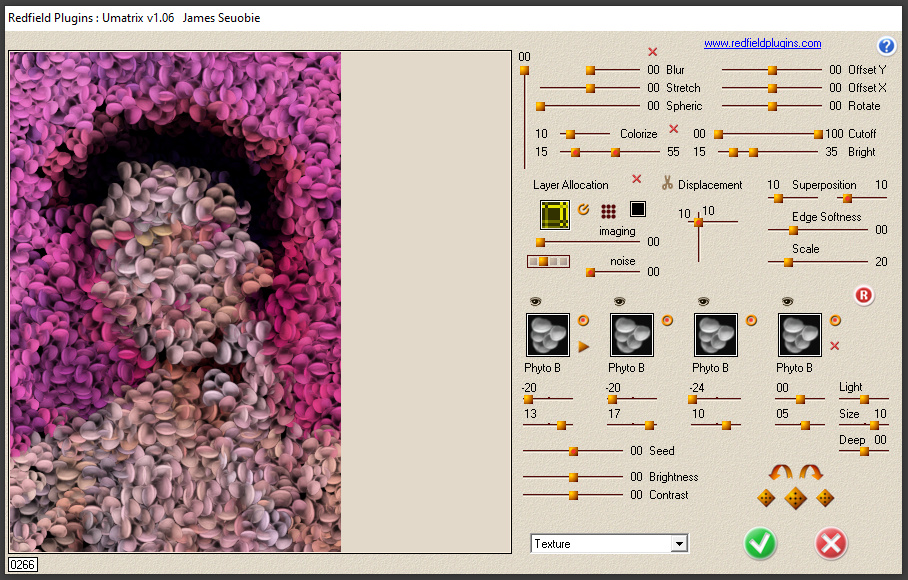Image resolution: width=908 pixels, height=580 pixels.
Task: Click the vertical slider handle under top-left 00
Action: click(524, 71)
